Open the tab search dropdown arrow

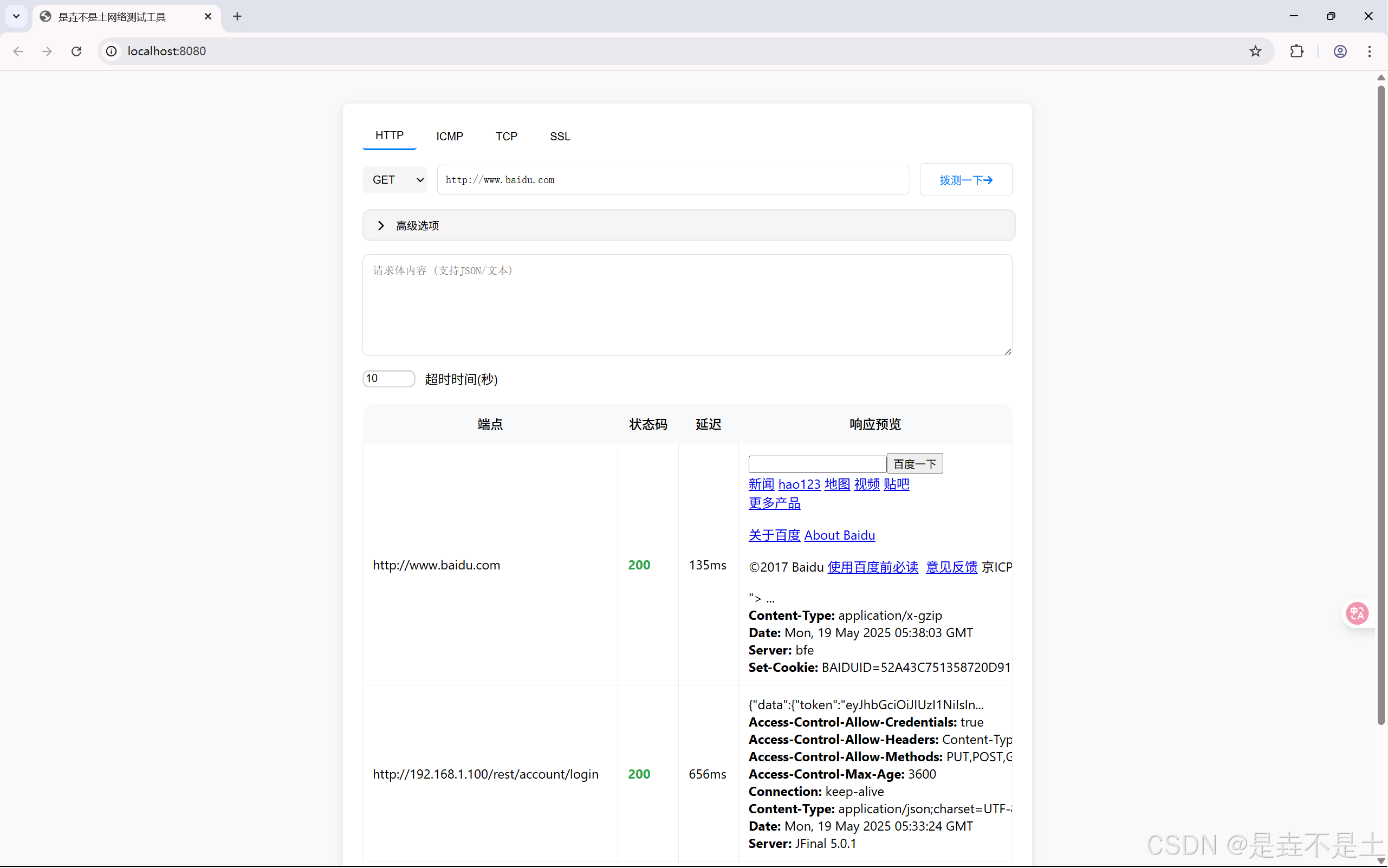tap(16, 16)
